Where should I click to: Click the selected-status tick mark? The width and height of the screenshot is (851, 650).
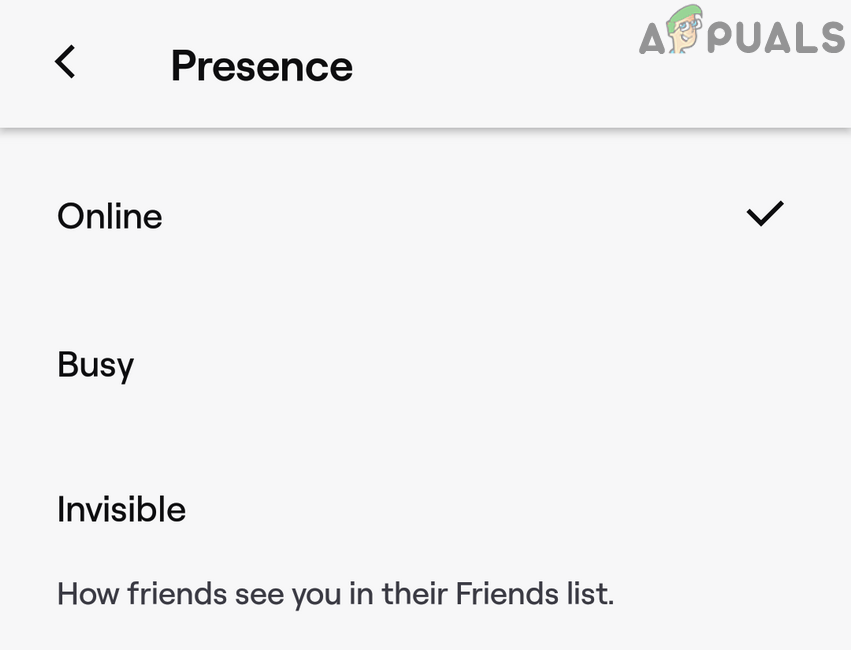click(765, 213)
